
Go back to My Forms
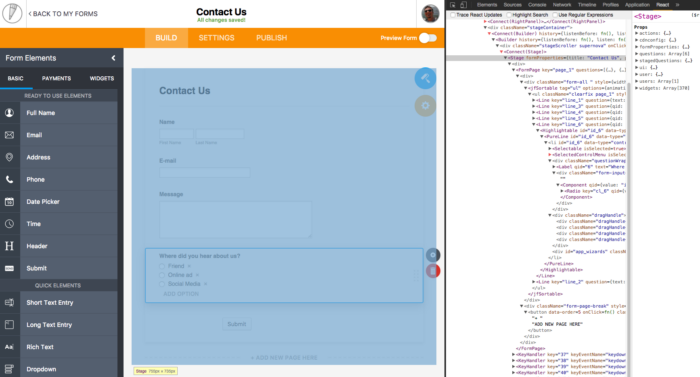point(63,14)
